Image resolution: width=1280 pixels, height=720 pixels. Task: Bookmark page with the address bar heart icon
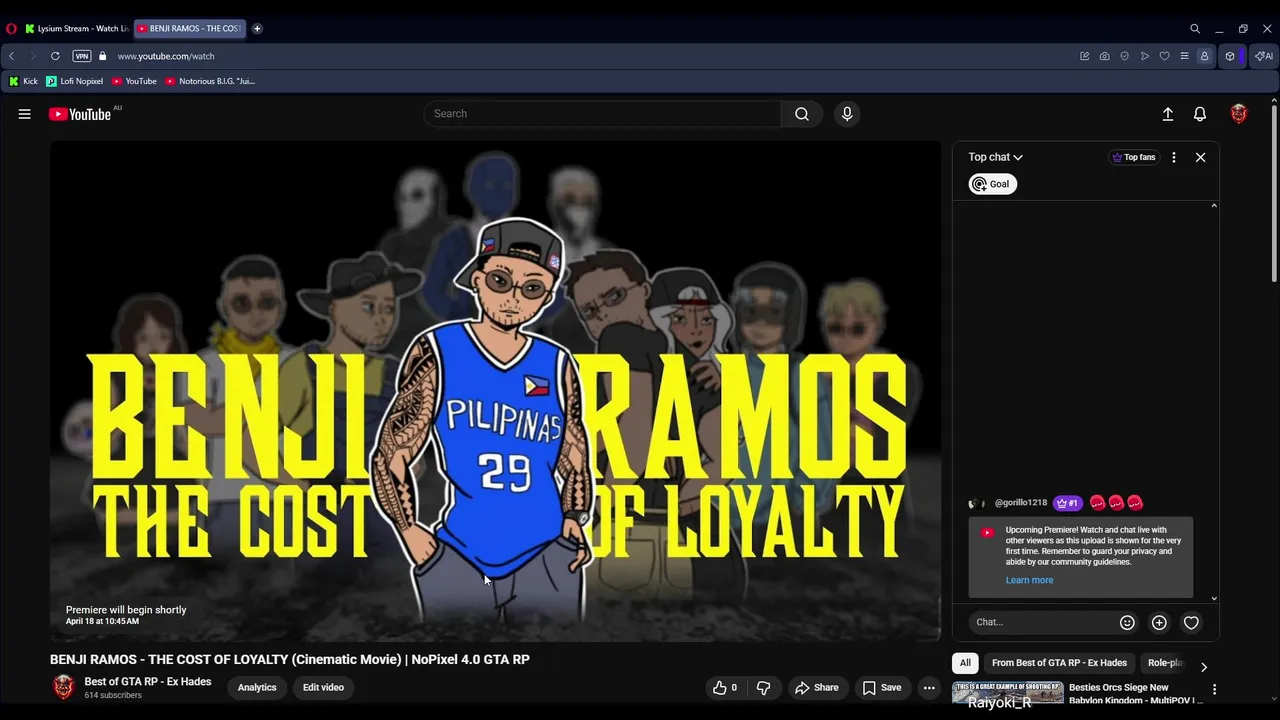coord(1164,56)
